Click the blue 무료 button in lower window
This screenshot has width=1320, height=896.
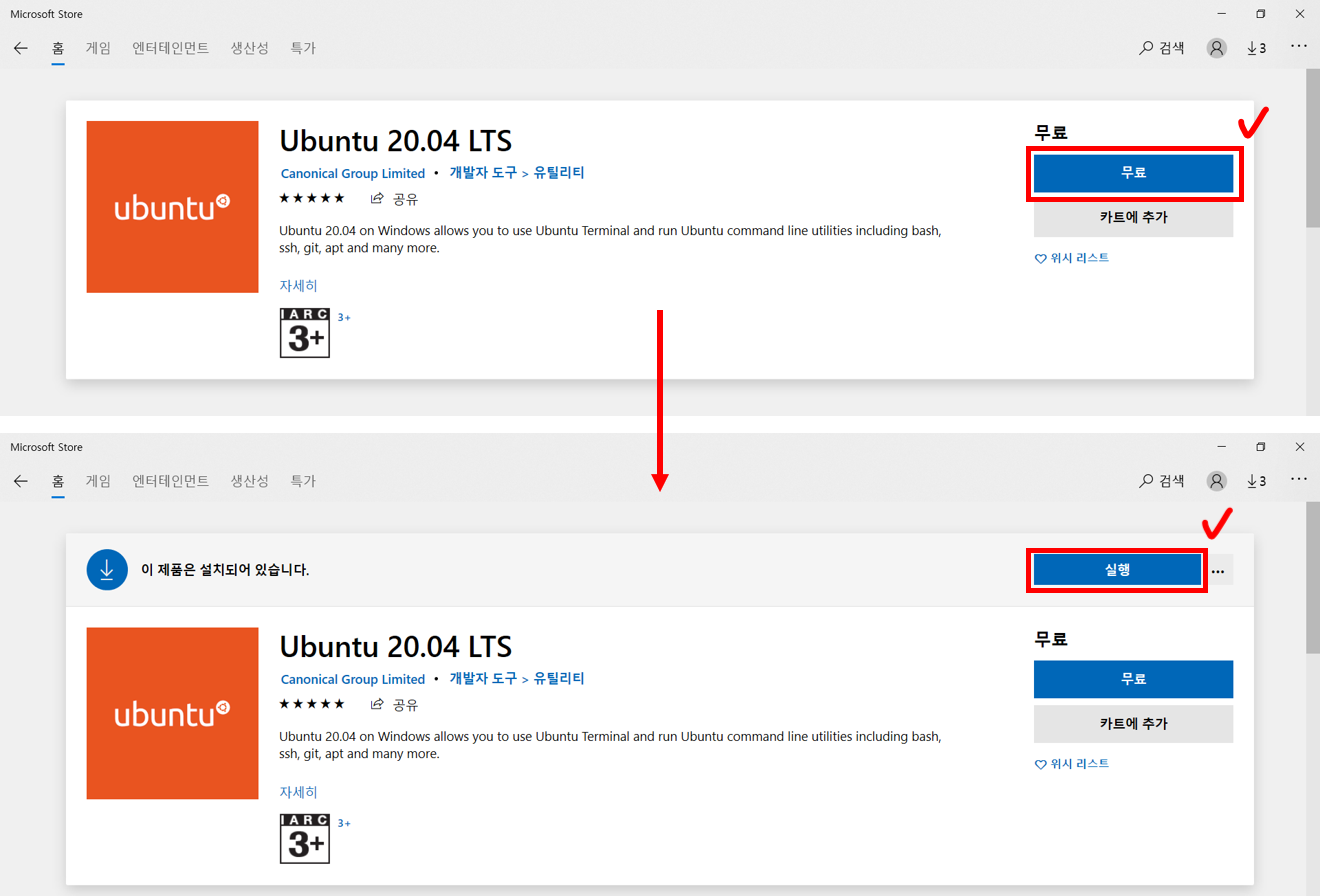point(1133,679)
